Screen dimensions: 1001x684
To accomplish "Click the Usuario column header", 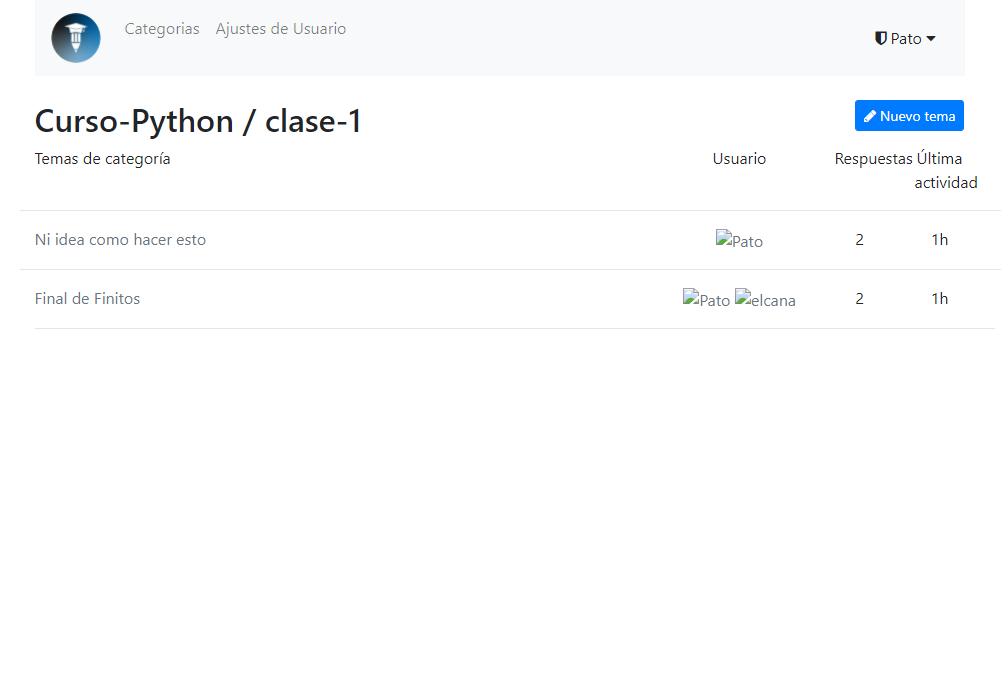I will [x=739, y=158].
